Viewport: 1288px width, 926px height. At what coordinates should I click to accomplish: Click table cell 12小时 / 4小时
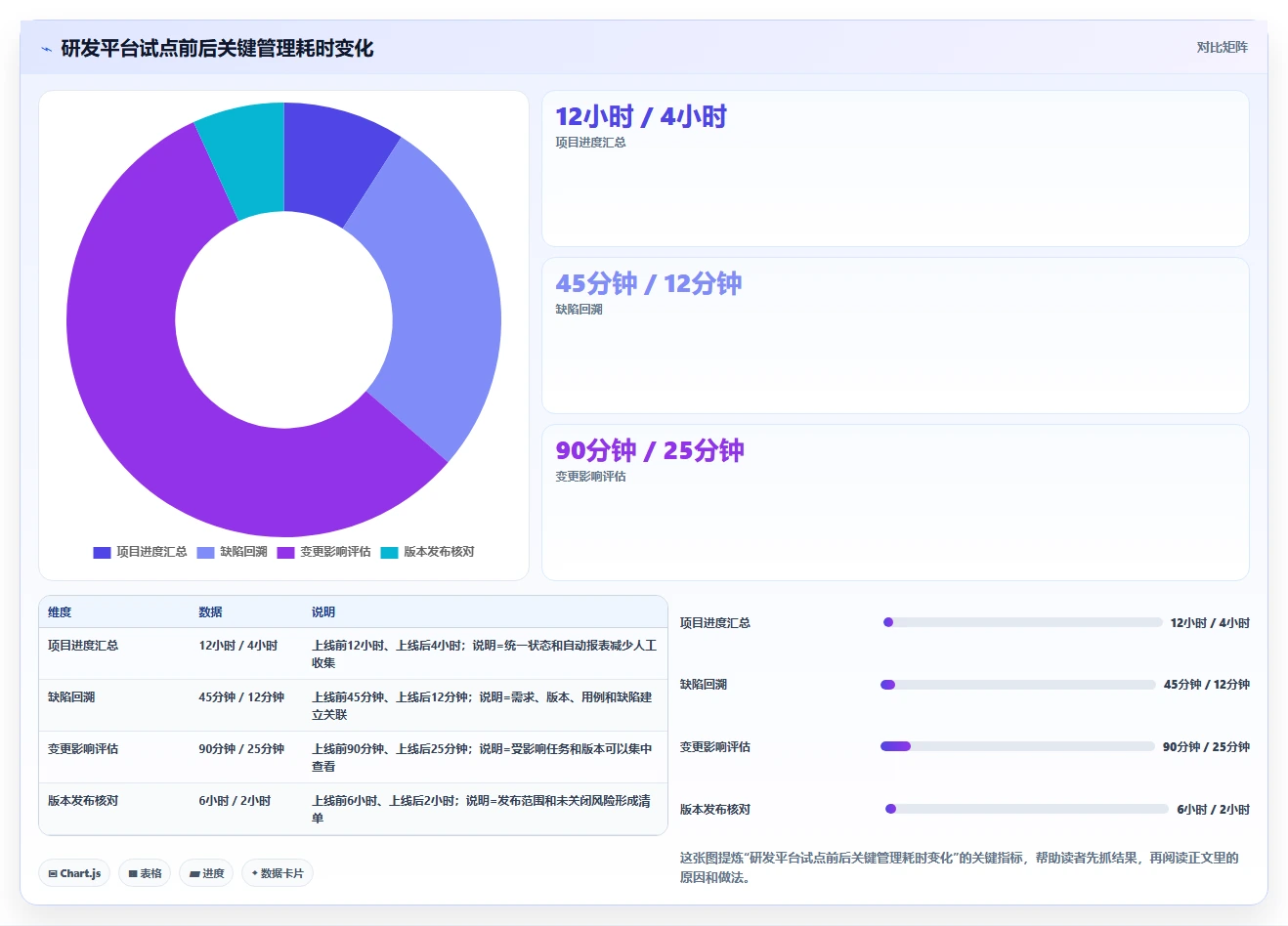click(x=237, y=646)
